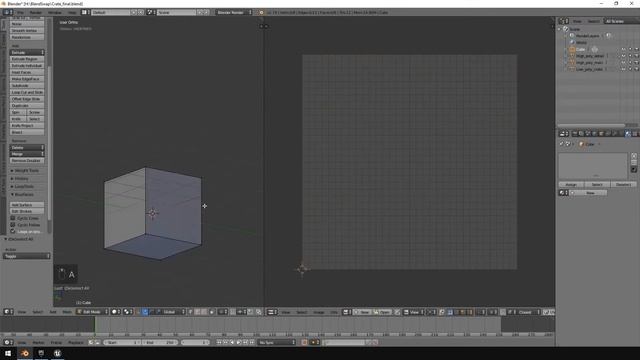
Task: Open the Edit Mode selector dropdown
Action: tap(93, 312)
